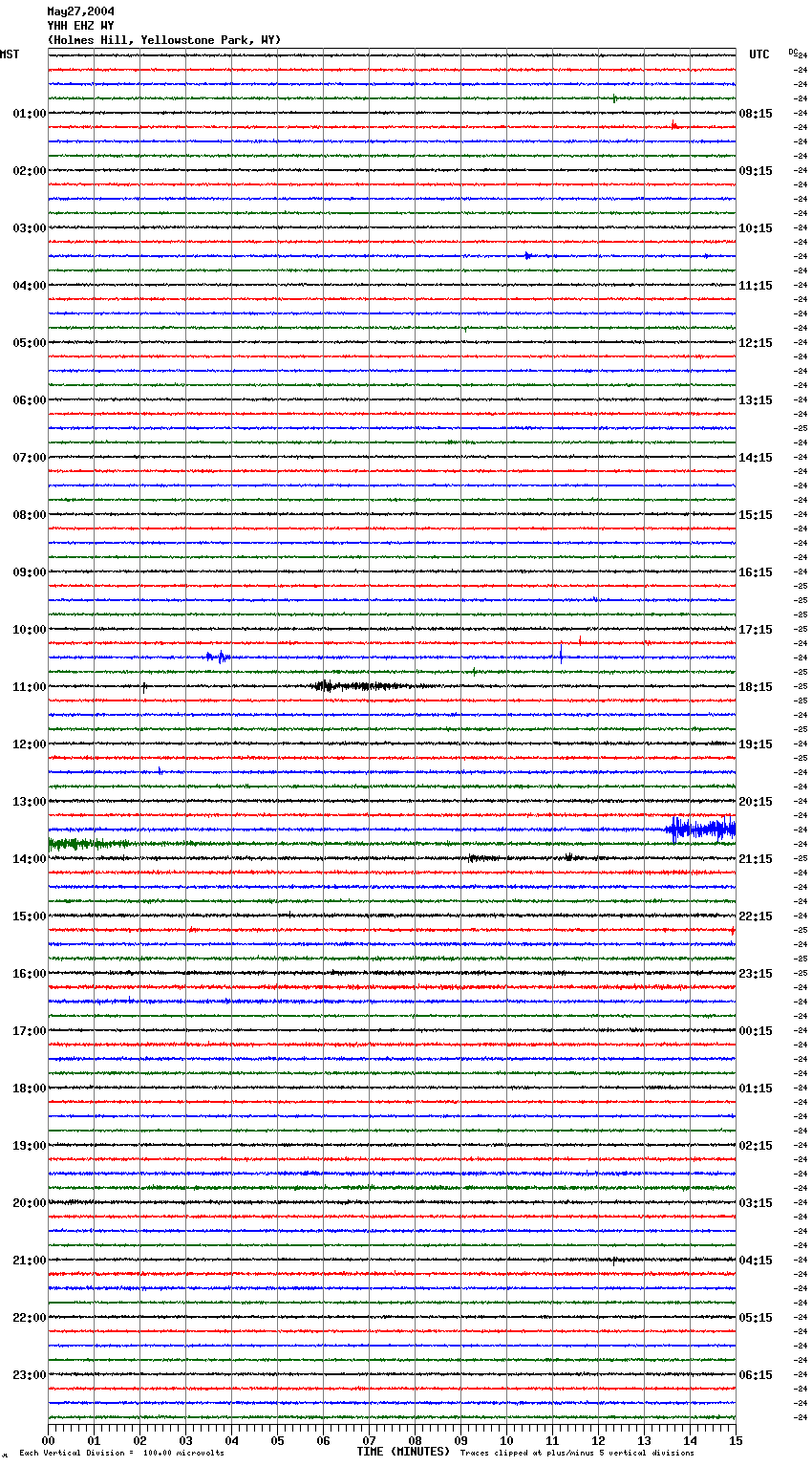The height and width of the screenshot is (1466, 812).
Task: Click the 02:15 UTC time label
Action: click(756, 1146)
